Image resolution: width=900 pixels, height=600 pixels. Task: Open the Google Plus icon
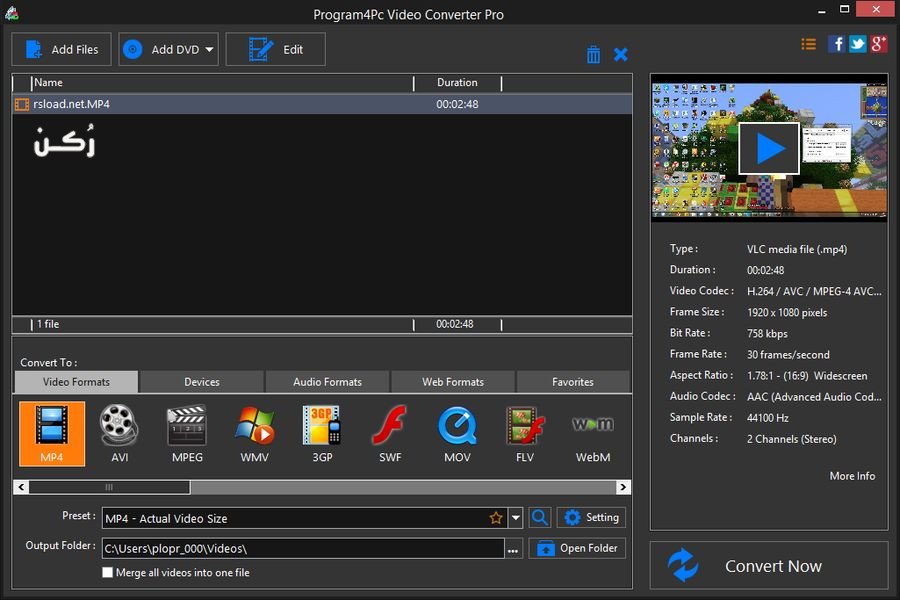(x=879, y=44)
